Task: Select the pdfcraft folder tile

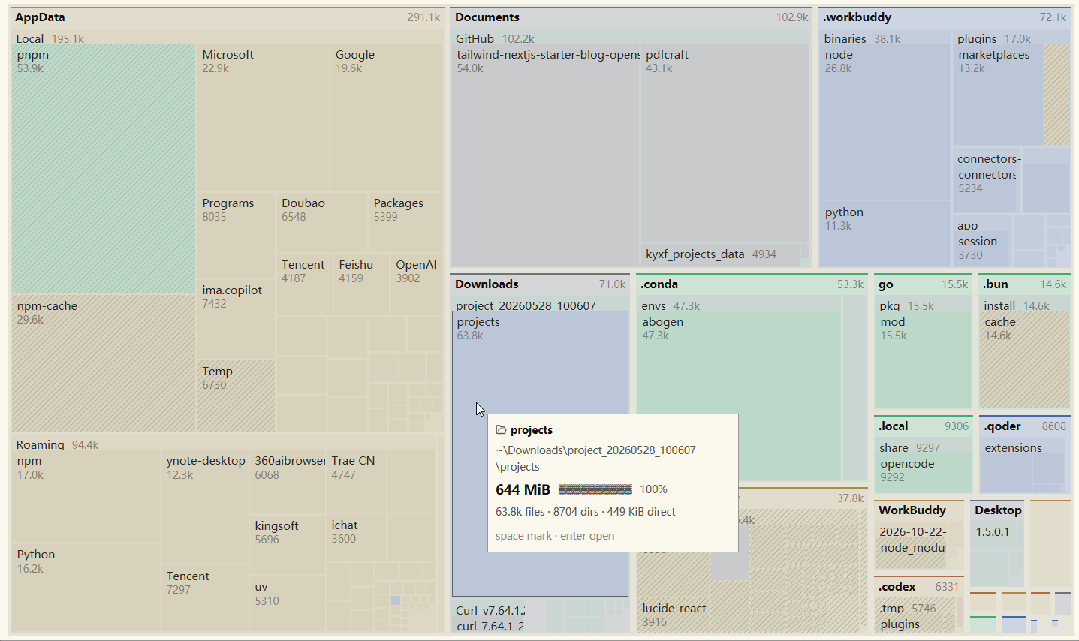Action: [725, 145]
